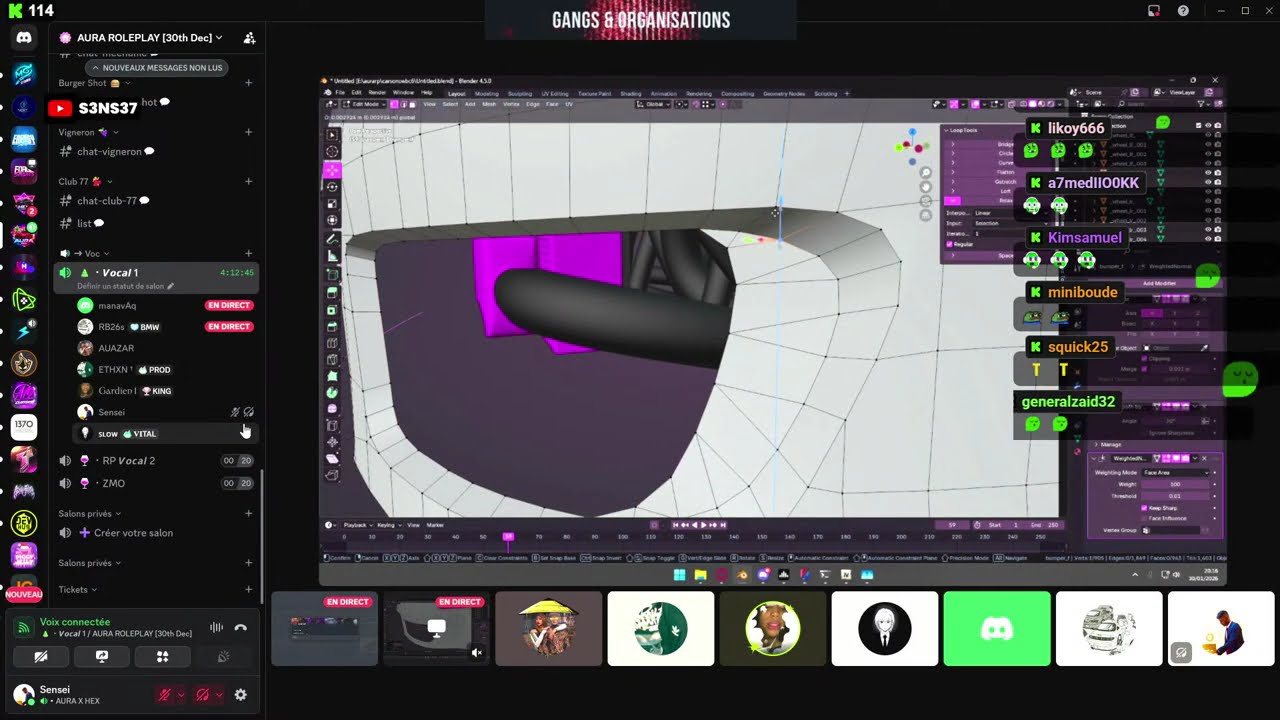1280x720 pixels.
Task: Select Blender's Extrude Region tool
Action: pos(332,292)
